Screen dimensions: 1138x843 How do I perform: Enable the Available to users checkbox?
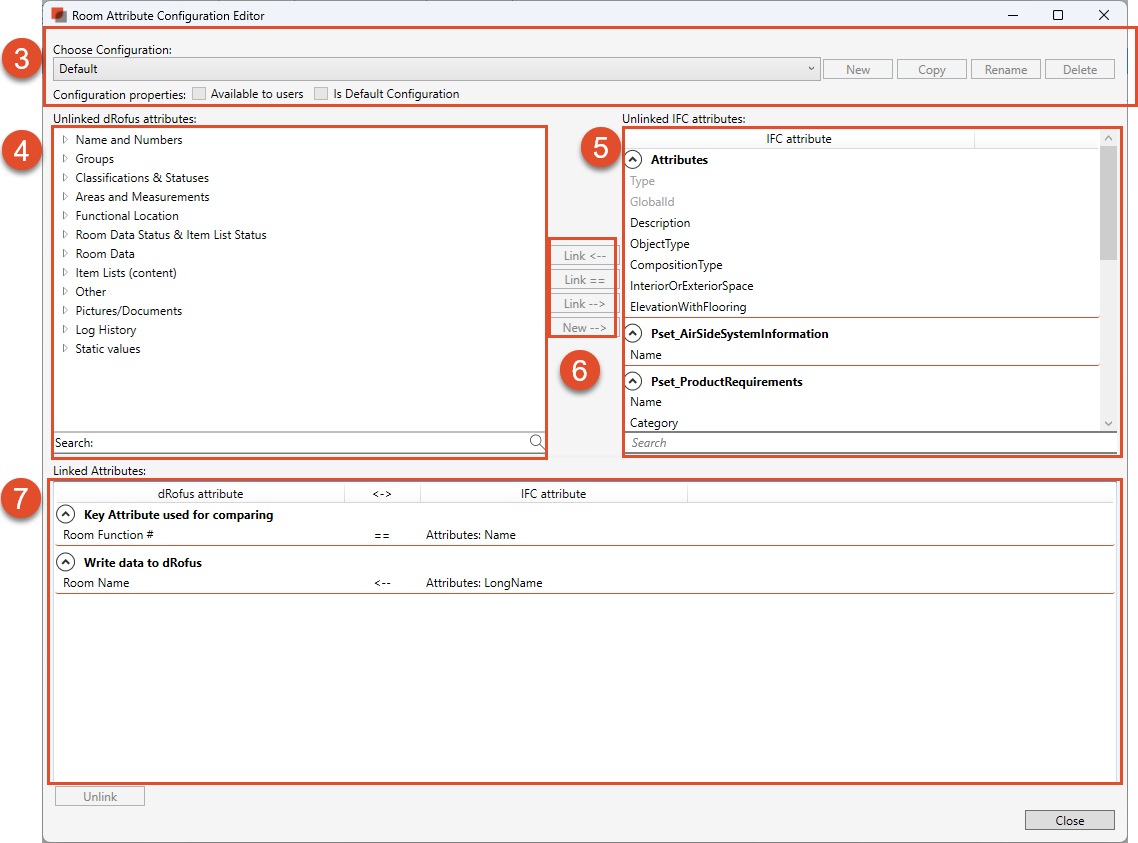click(x=199, y=94)
